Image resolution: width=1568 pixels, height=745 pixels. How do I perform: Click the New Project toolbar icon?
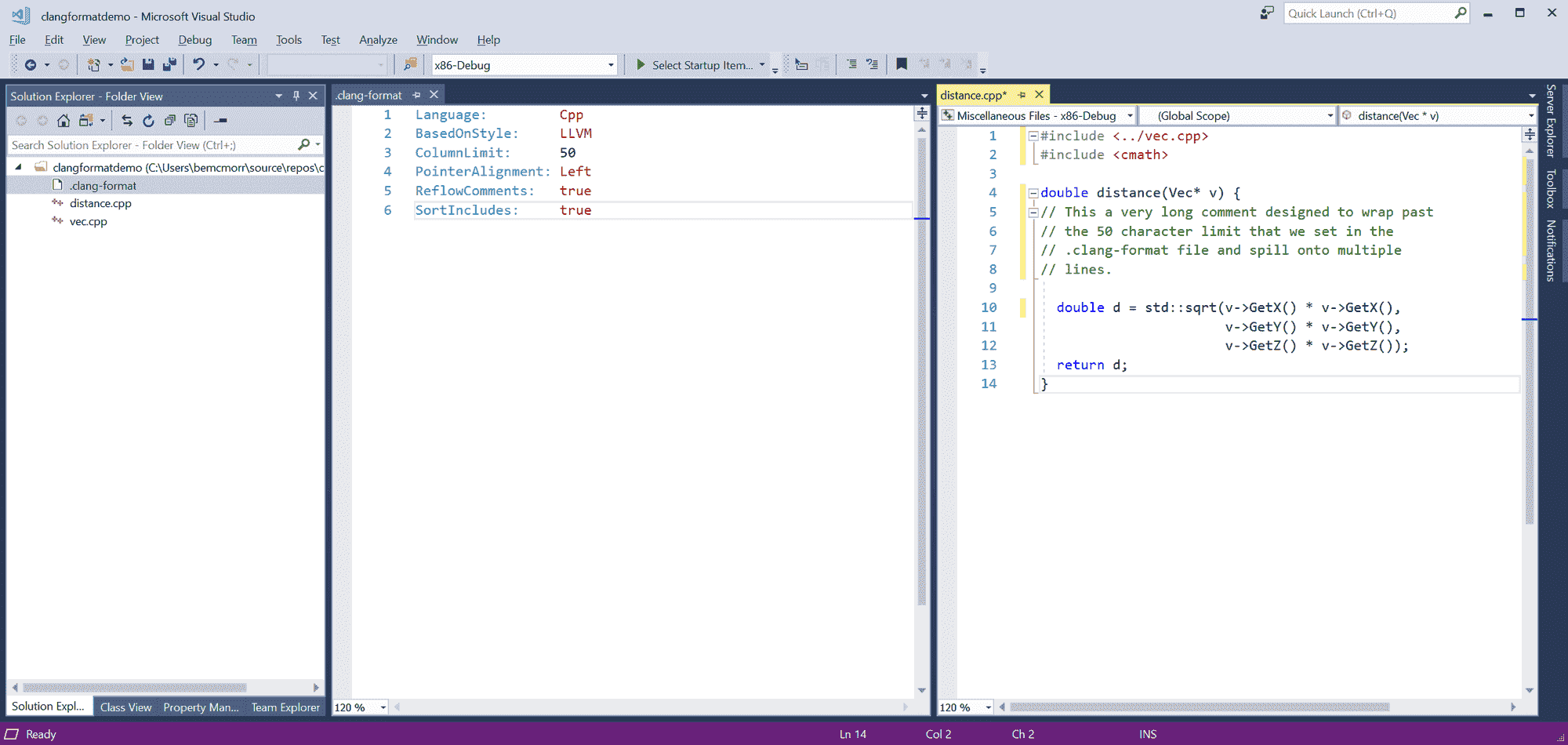94,65
